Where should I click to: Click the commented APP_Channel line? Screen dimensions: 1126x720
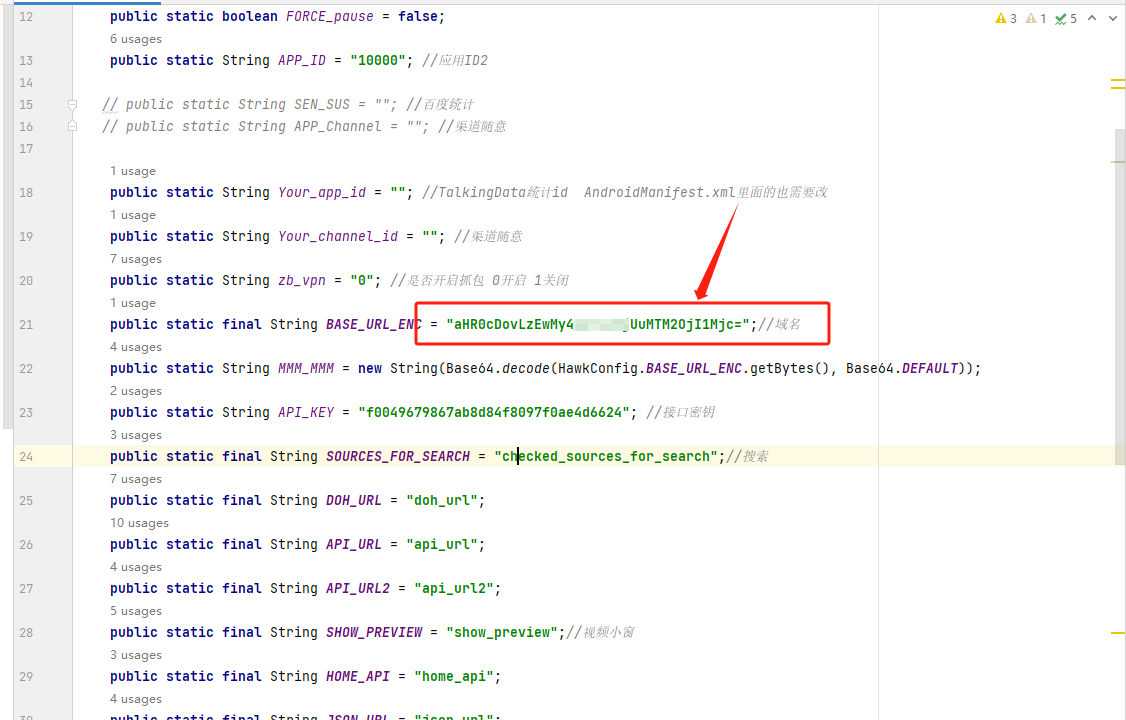tap(304, 126)
